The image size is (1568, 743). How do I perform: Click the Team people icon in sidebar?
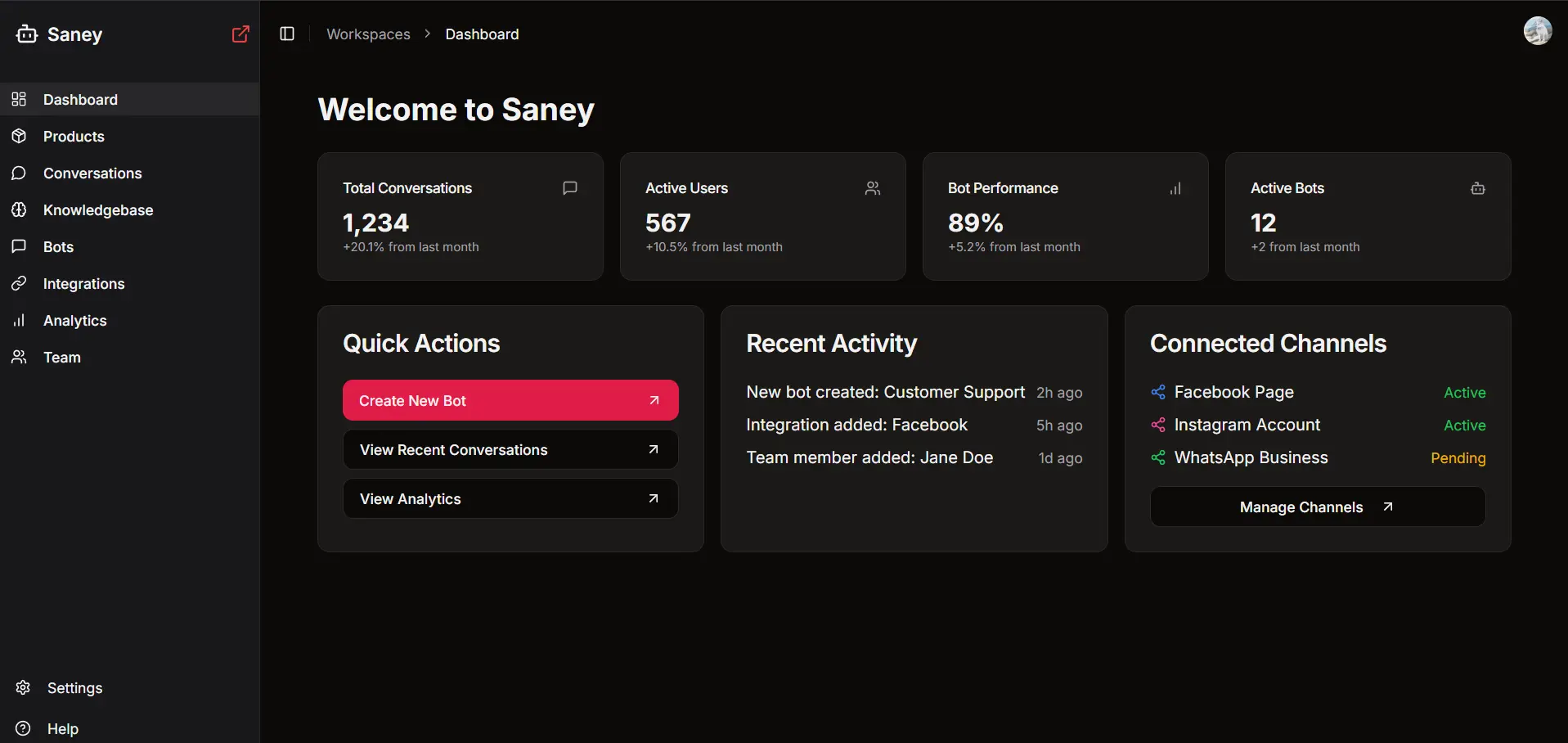(x=20, y=357)
